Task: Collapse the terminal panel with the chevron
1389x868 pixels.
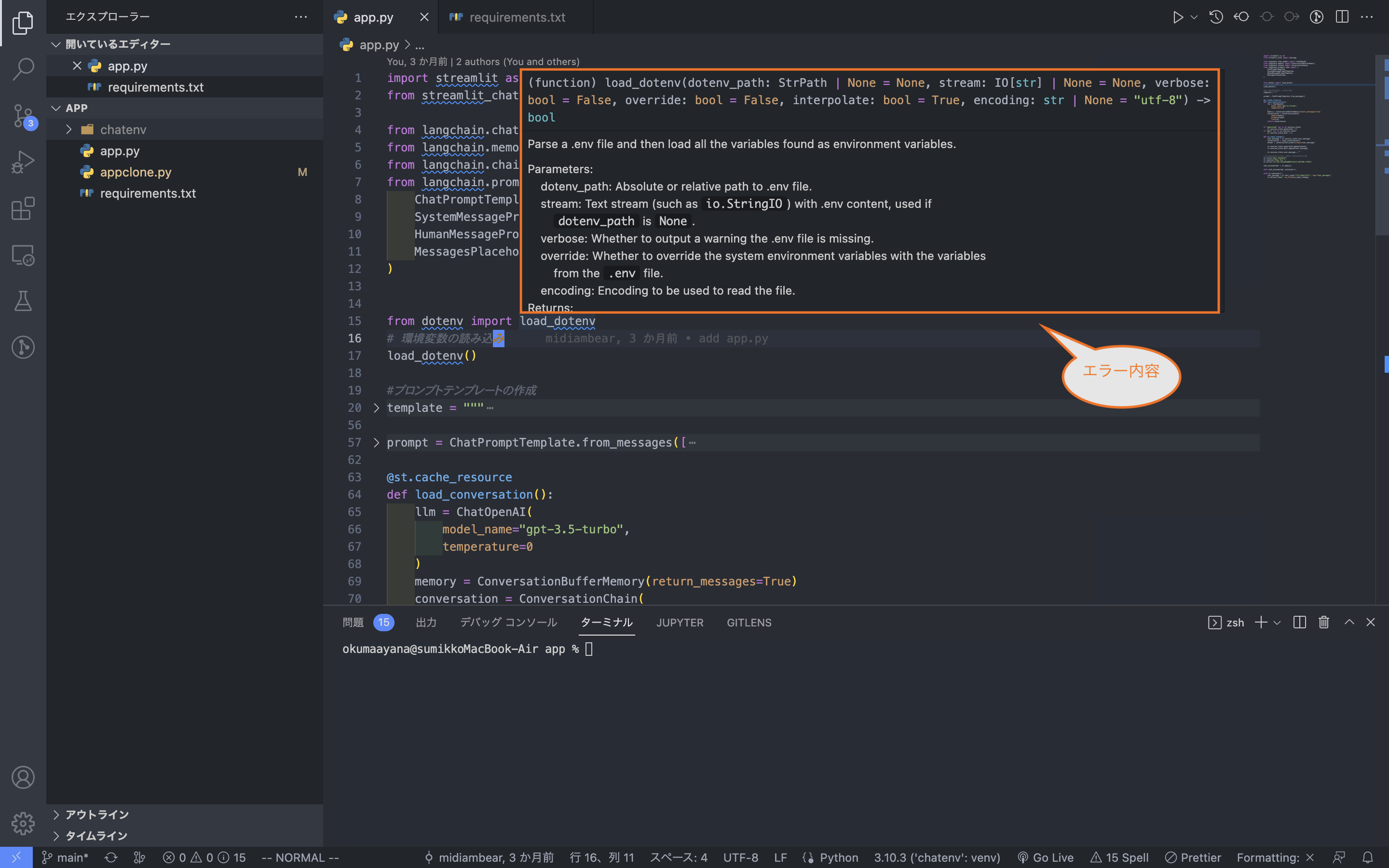Action: (x=1348, y=622)
